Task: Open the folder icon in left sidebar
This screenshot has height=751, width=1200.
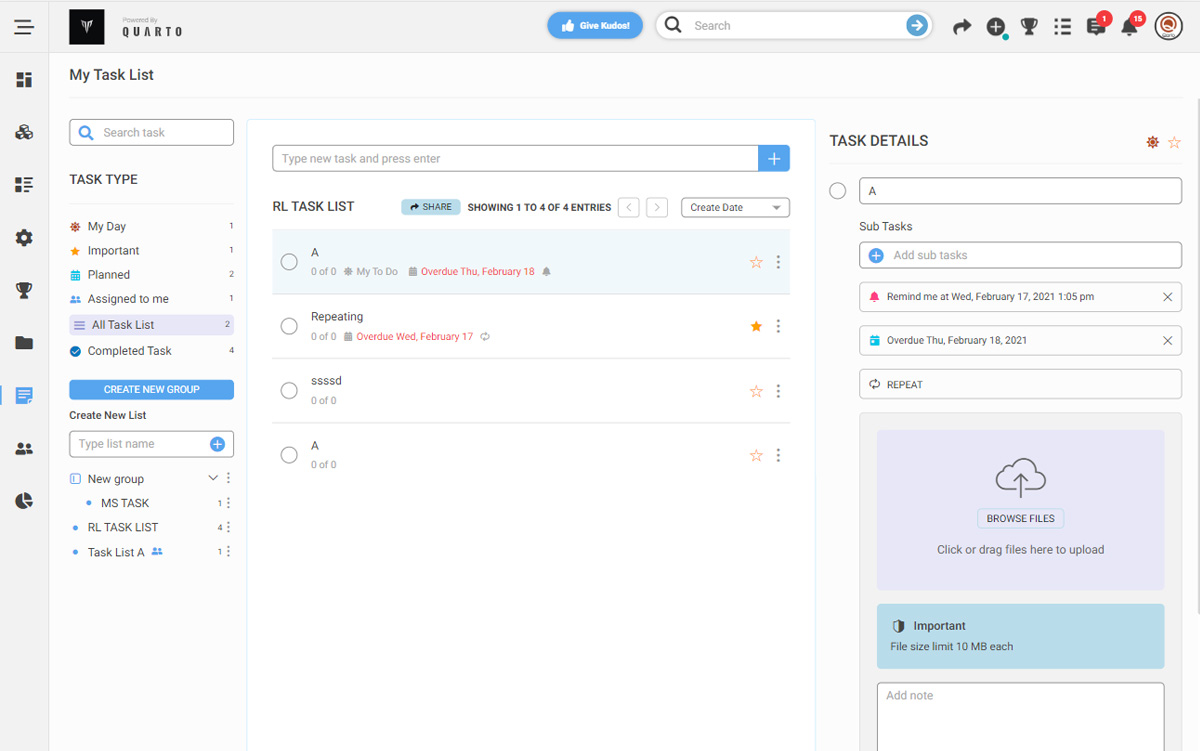Action: 24,343
